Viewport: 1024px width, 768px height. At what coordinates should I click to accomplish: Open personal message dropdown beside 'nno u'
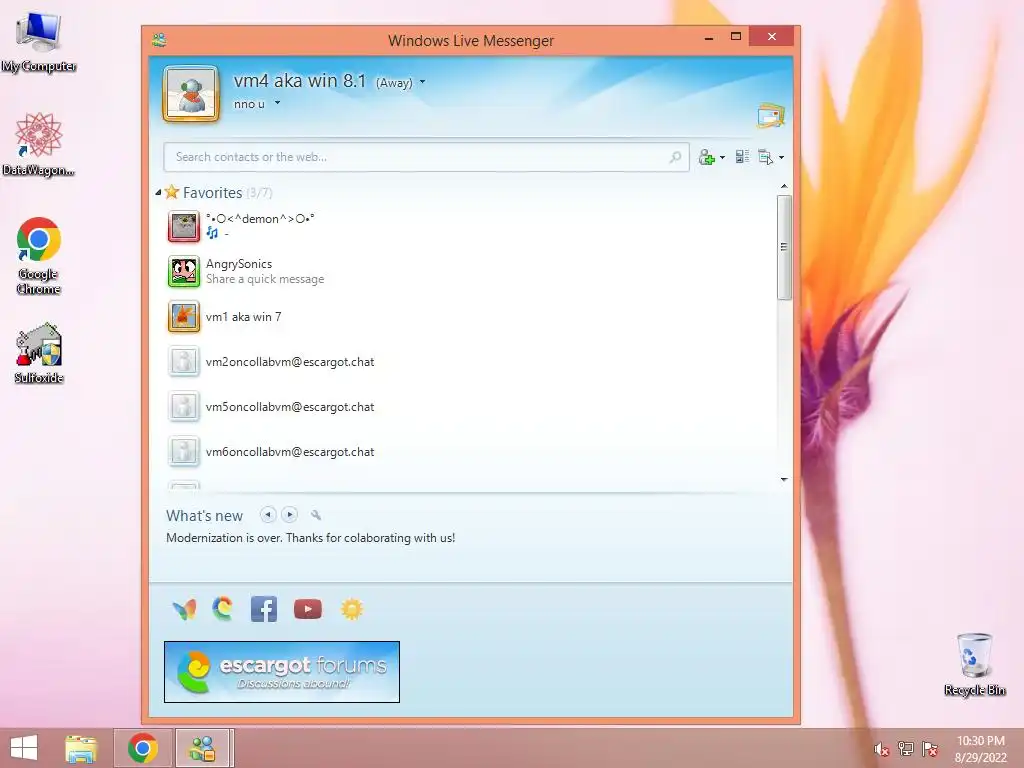tap(278, 103)
